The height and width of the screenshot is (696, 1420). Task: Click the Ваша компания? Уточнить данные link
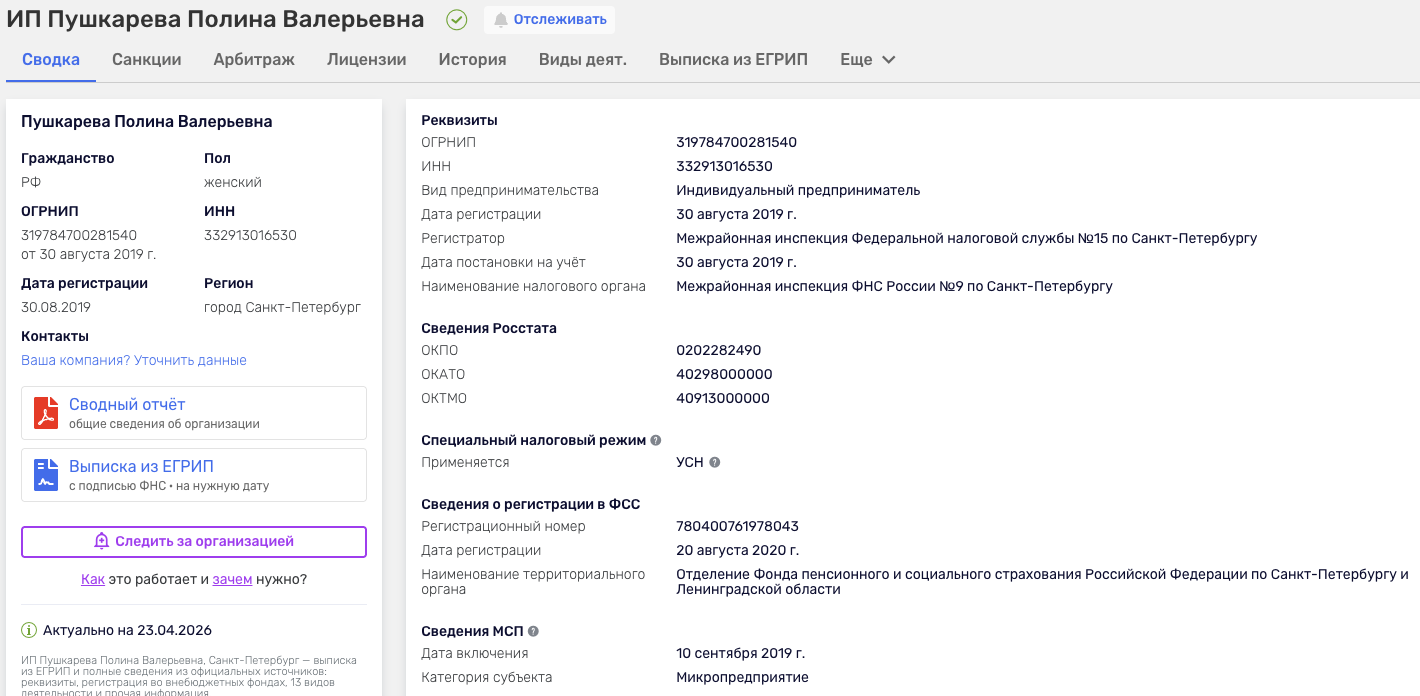coord(134,360)
